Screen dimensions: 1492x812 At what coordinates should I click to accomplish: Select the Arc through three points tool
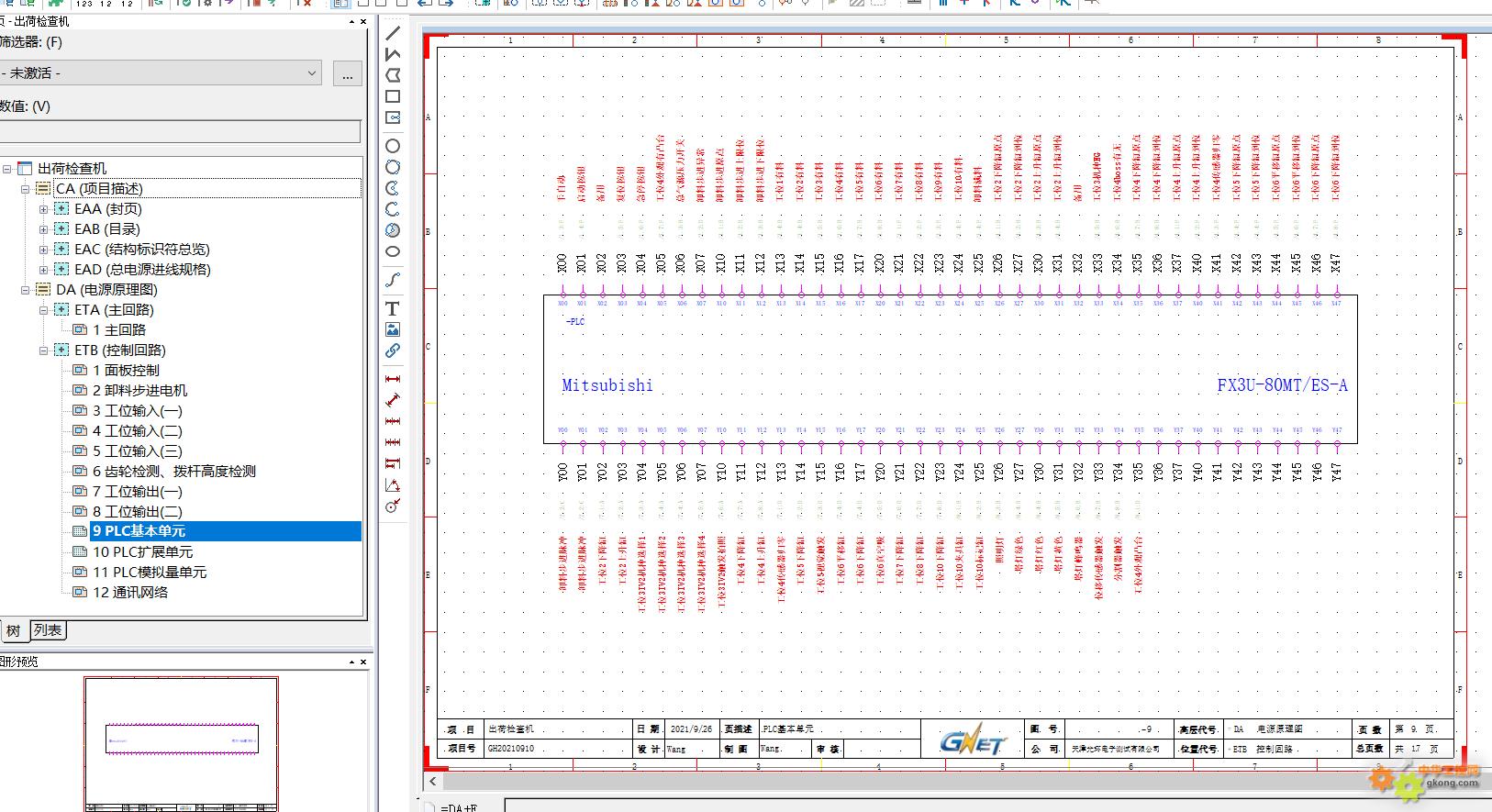coord(393,209)
